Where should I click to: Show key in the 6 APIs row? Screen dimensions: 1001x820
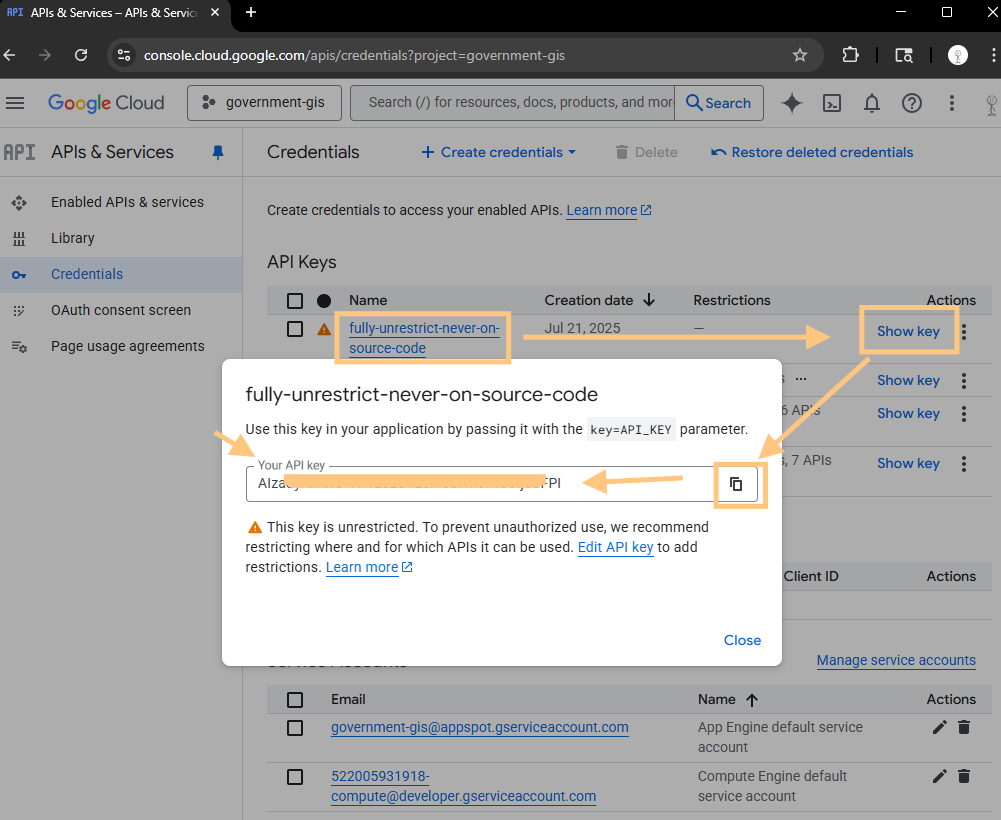pyautogui.click(x=908, y=414)
